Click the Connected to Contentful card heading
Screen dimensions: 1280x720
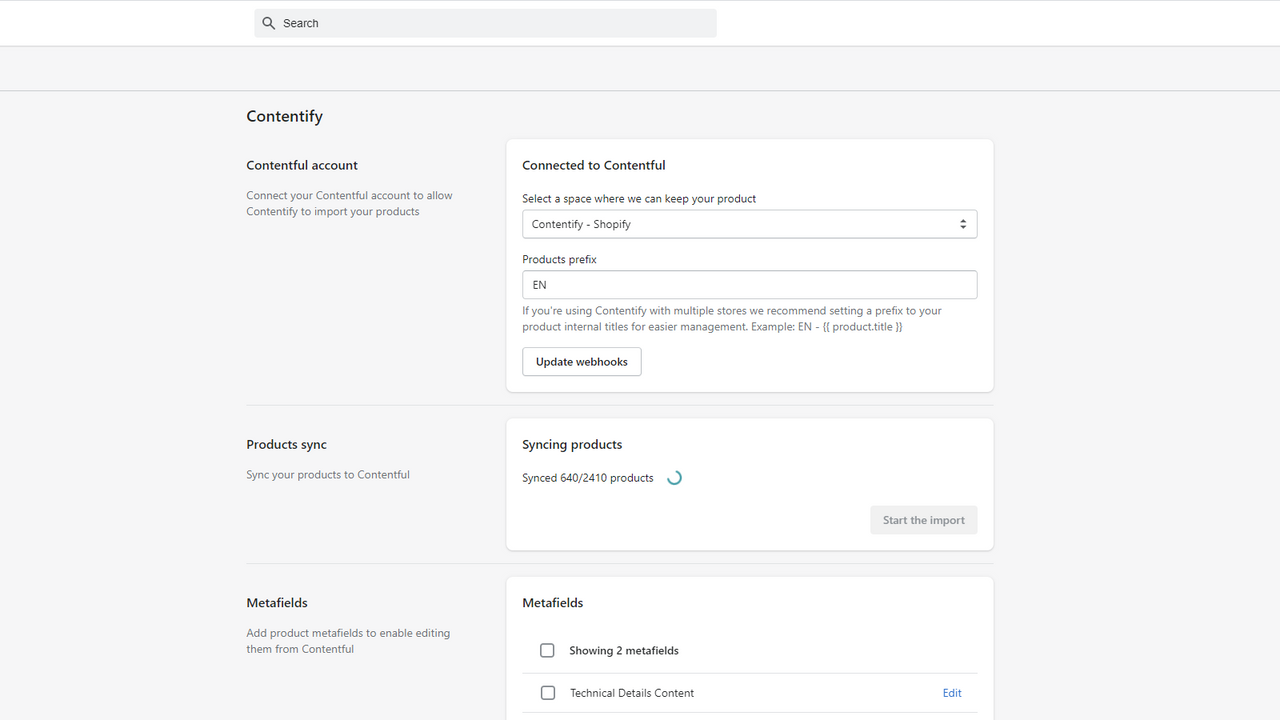(593, 165)
